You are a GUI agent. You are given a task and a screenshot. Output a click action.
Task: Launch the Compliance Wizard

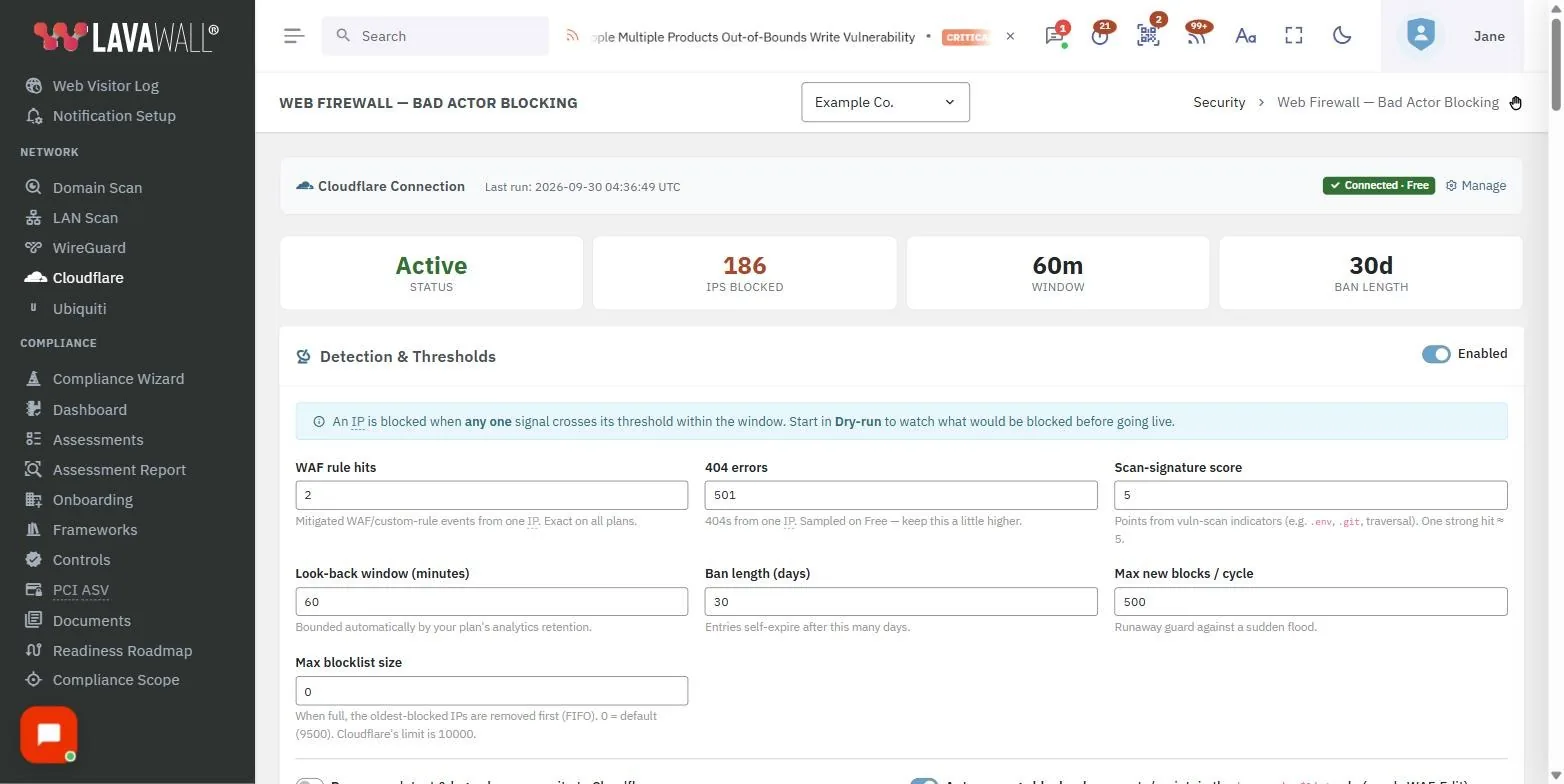[118, 379]
